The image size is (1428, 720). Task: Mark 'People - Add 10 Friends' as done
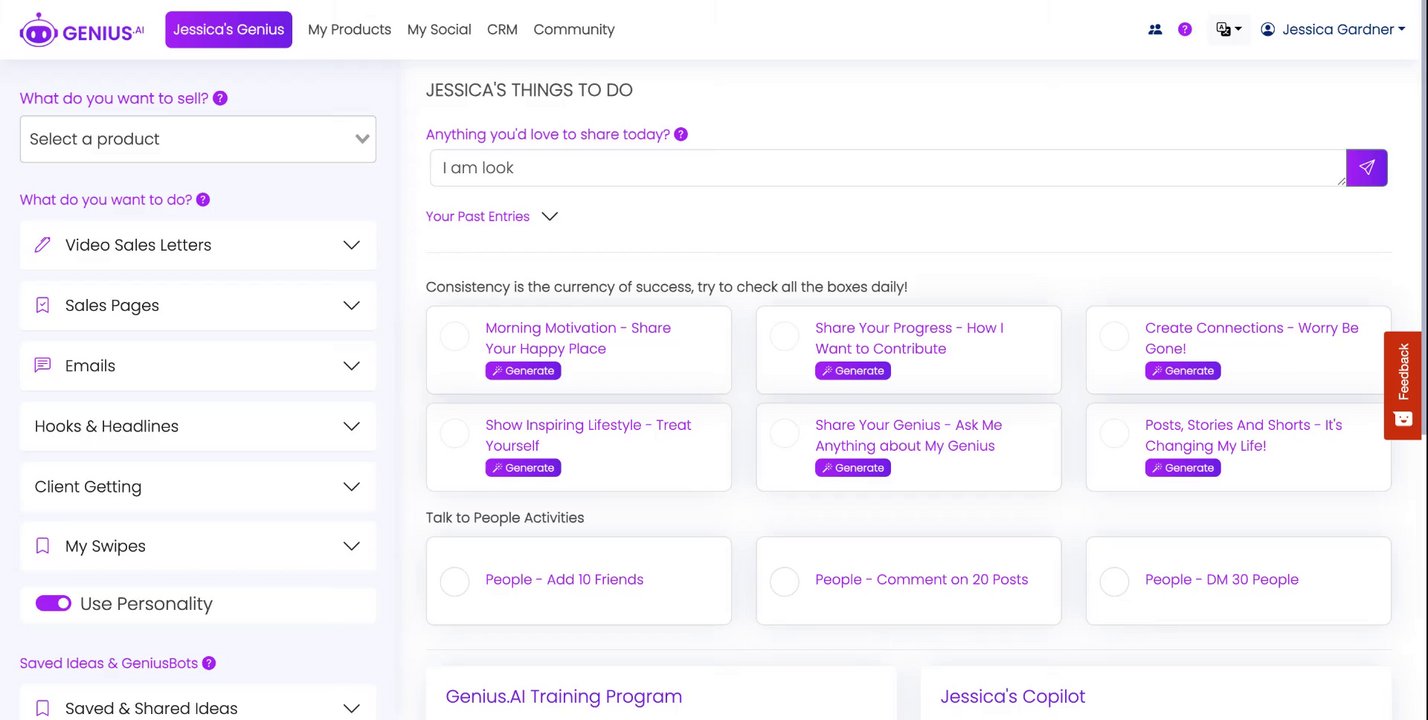point(455,581)
